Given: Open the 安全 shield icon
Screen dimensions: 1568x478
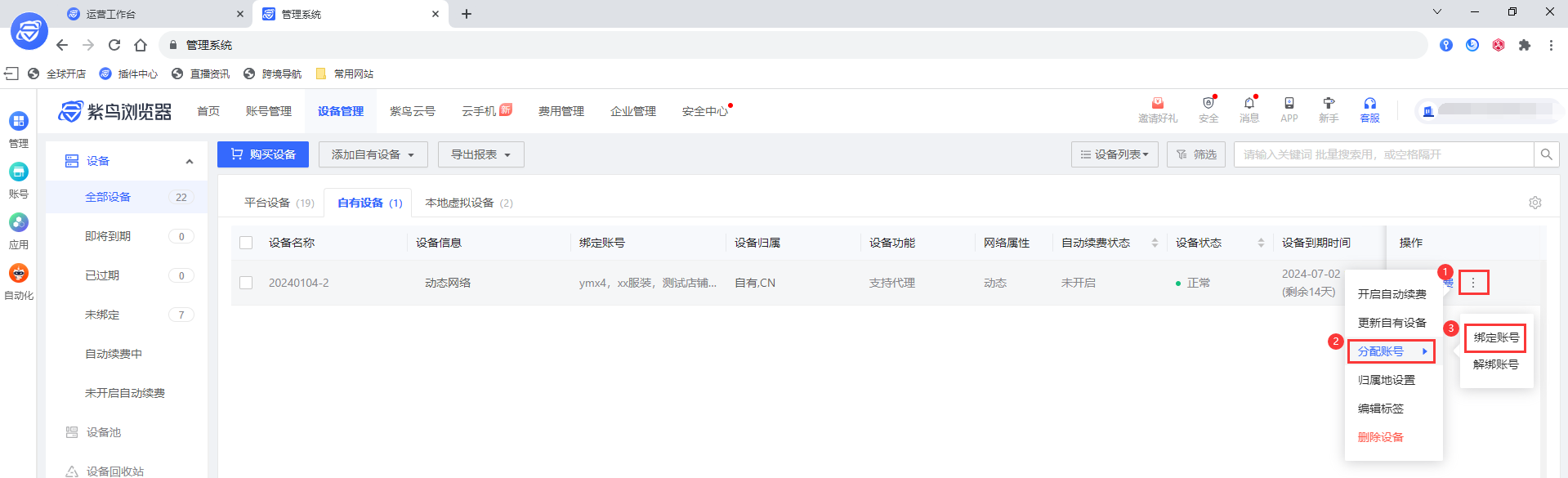Looking at the screenshot, I should (1208, 104).
